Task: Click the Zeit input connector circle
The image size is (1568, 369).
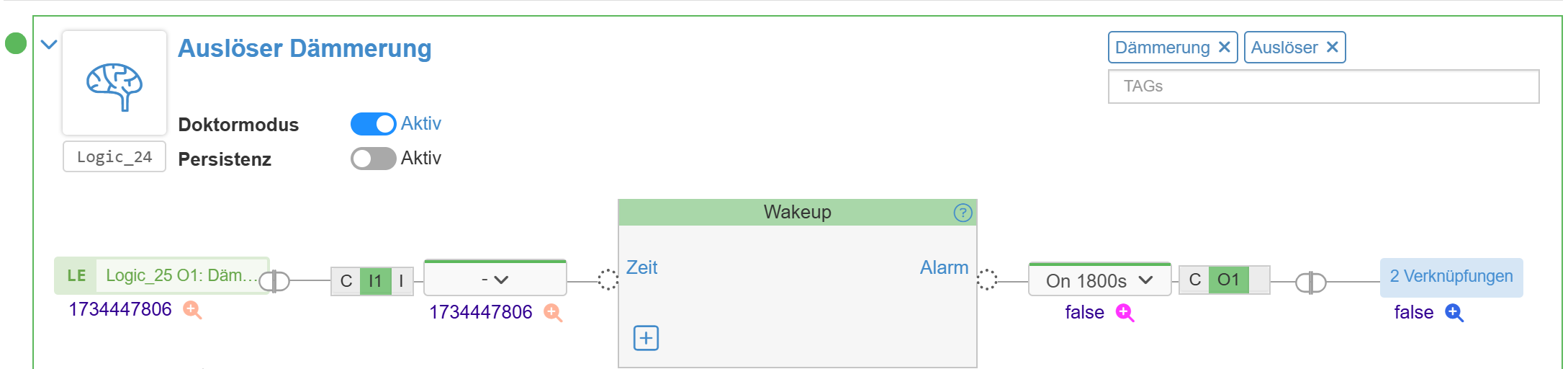Action: (608, 280)
